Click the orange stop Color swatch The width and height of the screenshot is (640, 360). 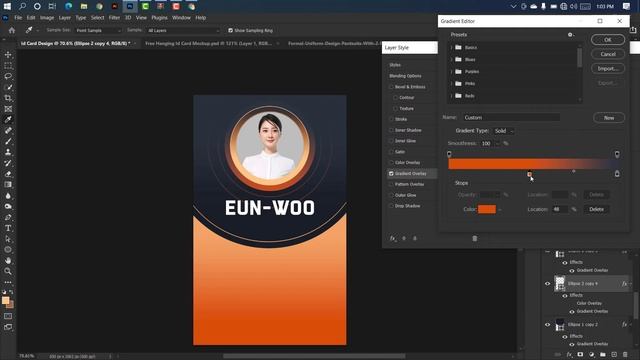487,209
